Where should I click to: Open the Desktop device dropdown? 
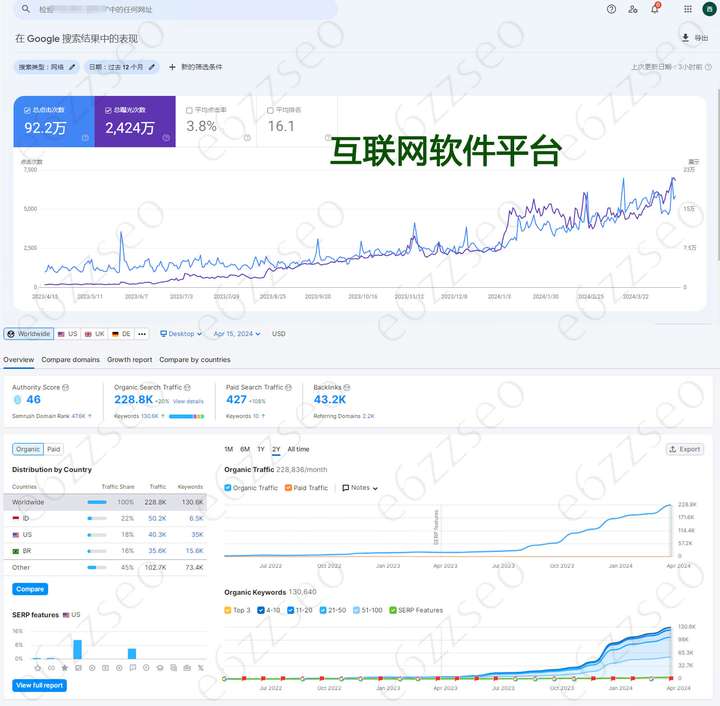[181, 334]
